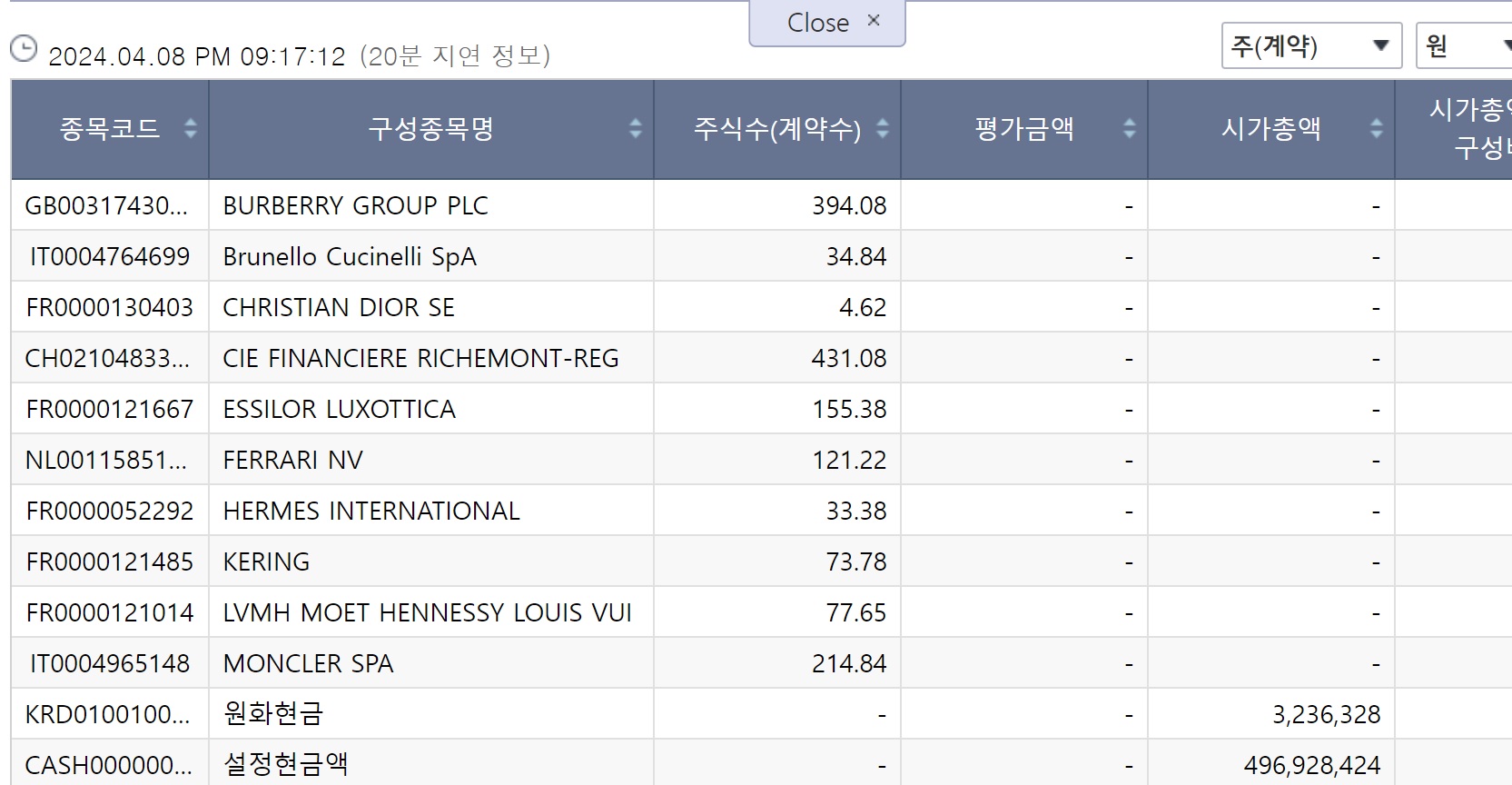Click stock code CH02104833...
The image size is (1512, 785).
click(108, 358)
